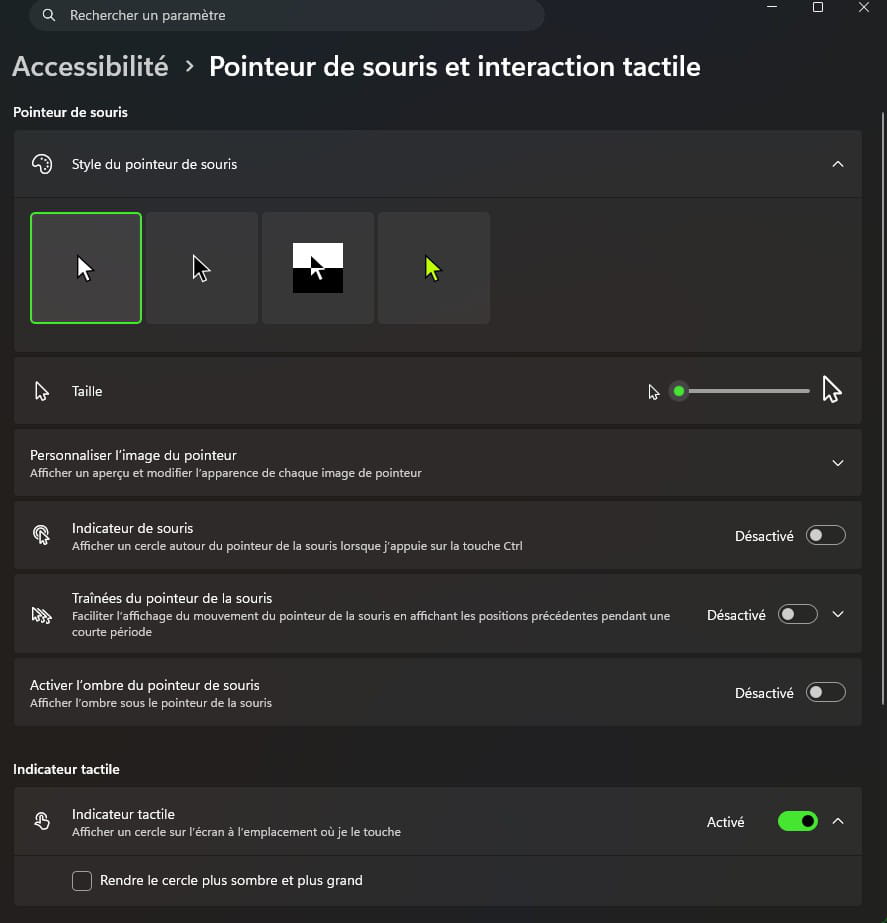Select the custom lime pointer style
Screen dimensions: 887x923
[x=434, y=268]
